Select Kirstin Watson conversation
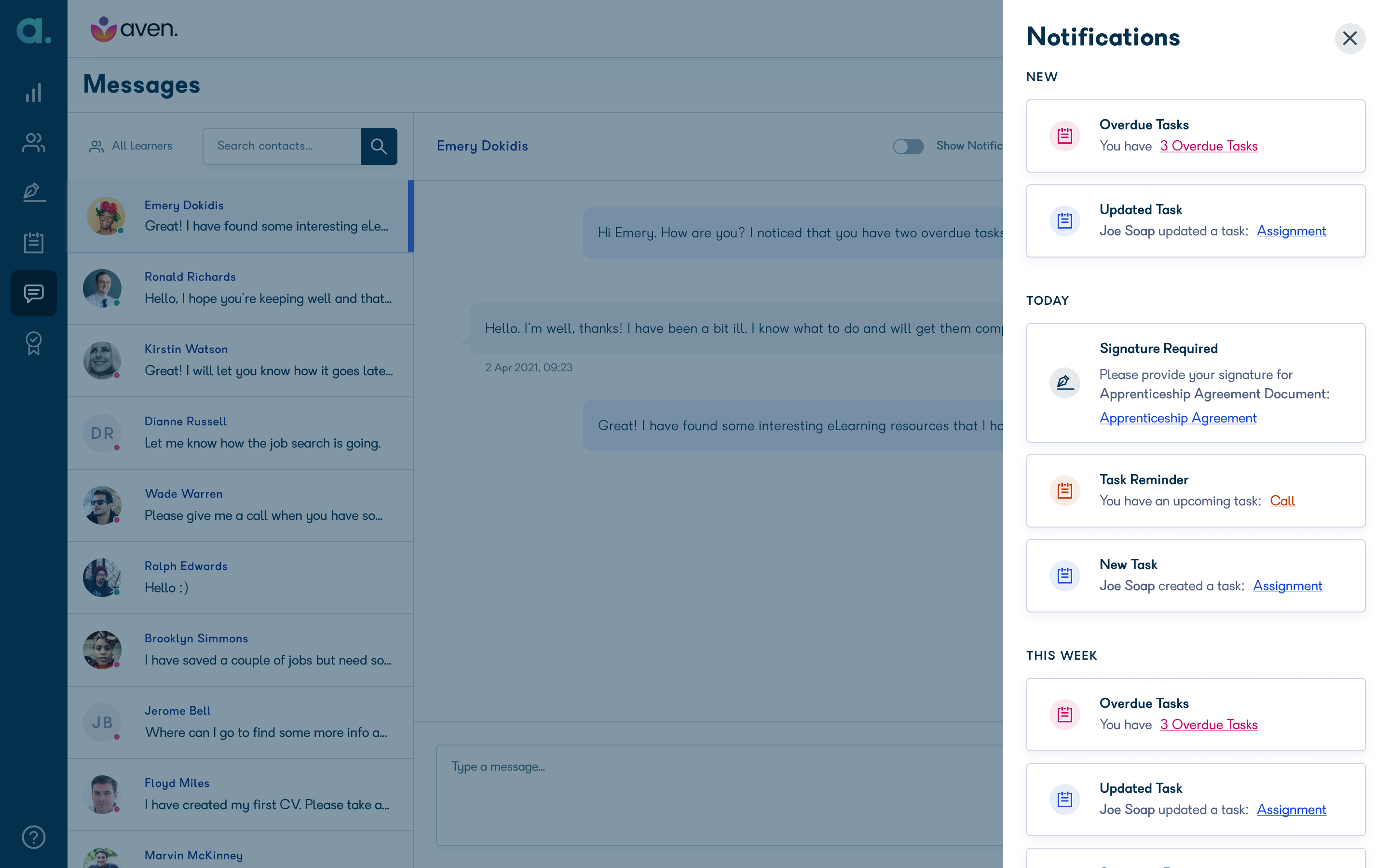The width and height of the screenshot is (1389, 868). tap(240, 361)
